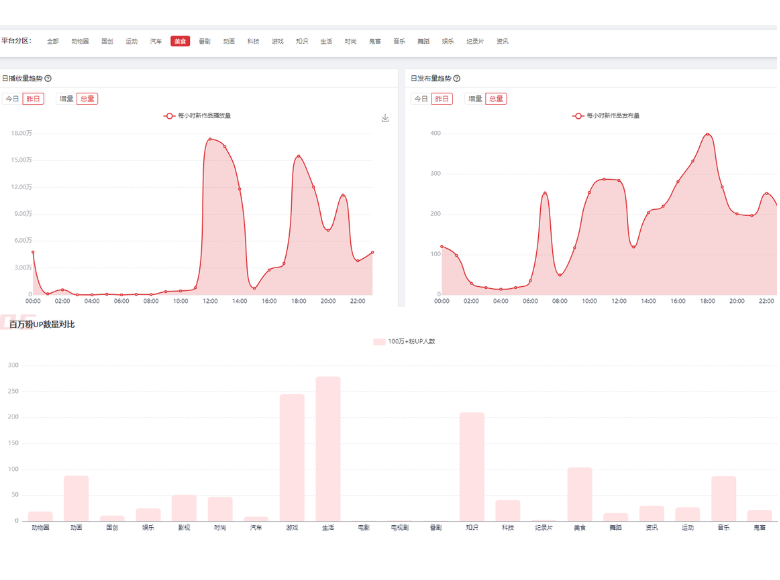780x580 pixels.
Task: Select 今日 in 日播放量趋势 panel
Action: click(12, 99)
